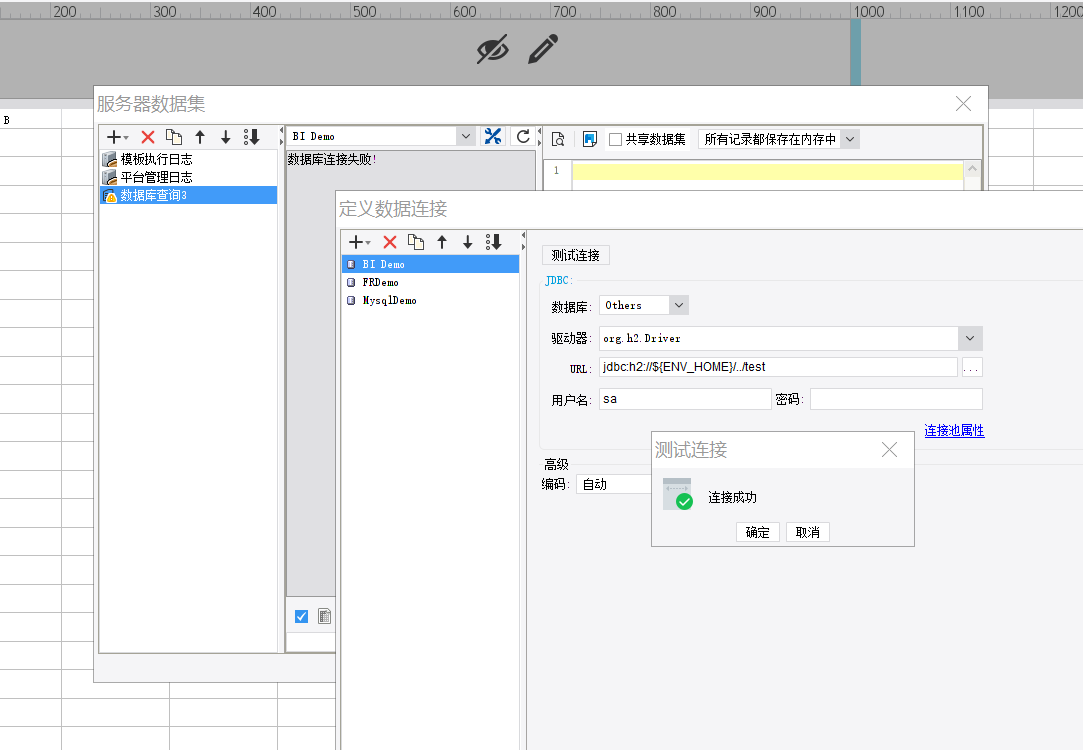
Task: Copy the selected server dataset
Action: [x=173, y=137]
